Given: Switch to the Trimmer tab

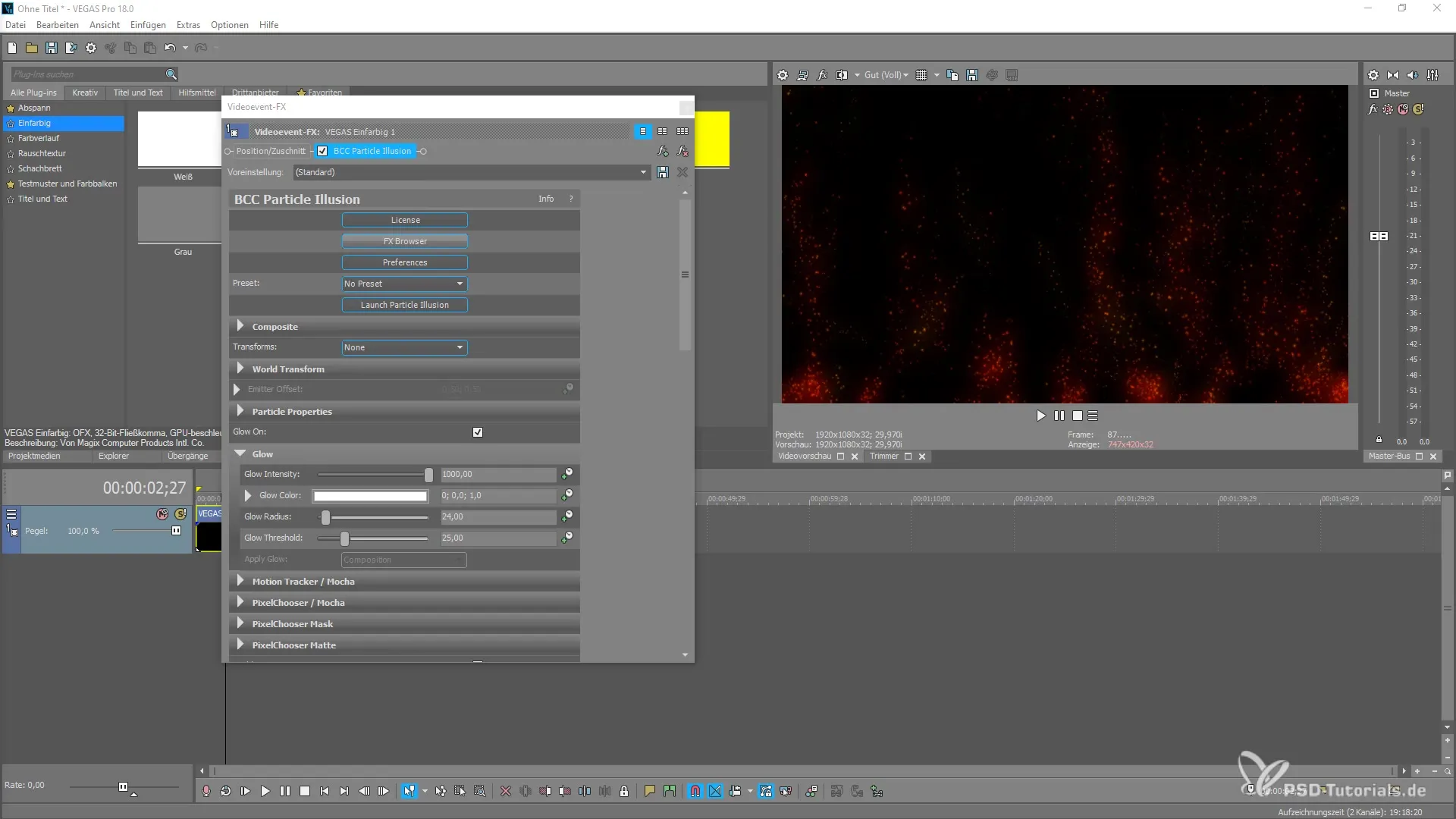Looking at the screenshot, I should click(x=884, y=457).
